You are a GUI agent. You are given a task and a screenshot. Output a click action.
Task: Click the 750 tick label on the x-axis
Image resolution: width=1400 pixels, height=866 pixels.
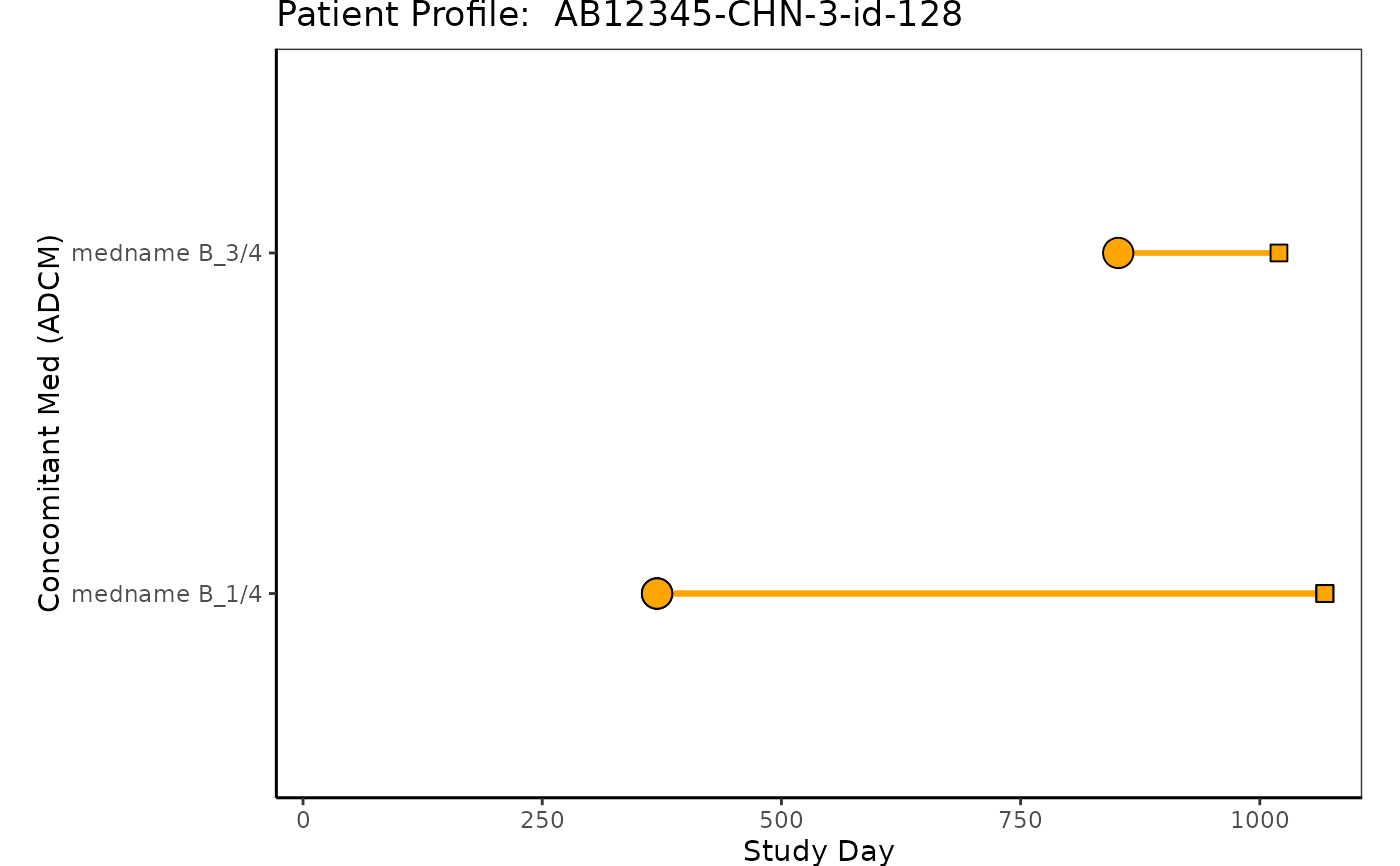pyautogui.click(x=1020, y=820)
